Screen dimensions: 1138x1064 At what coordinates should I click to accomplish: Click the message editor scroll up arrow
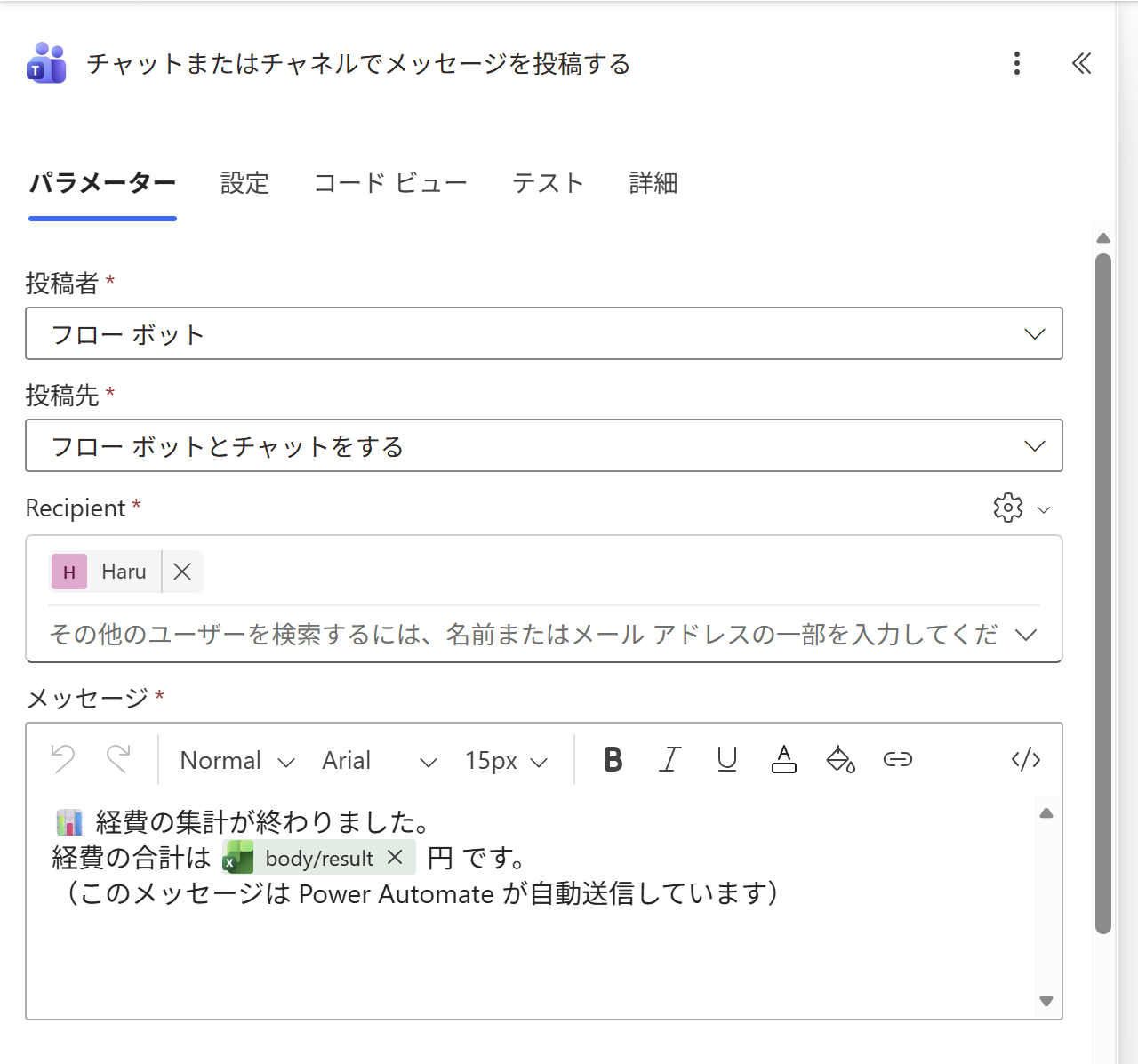(1046, 813)
